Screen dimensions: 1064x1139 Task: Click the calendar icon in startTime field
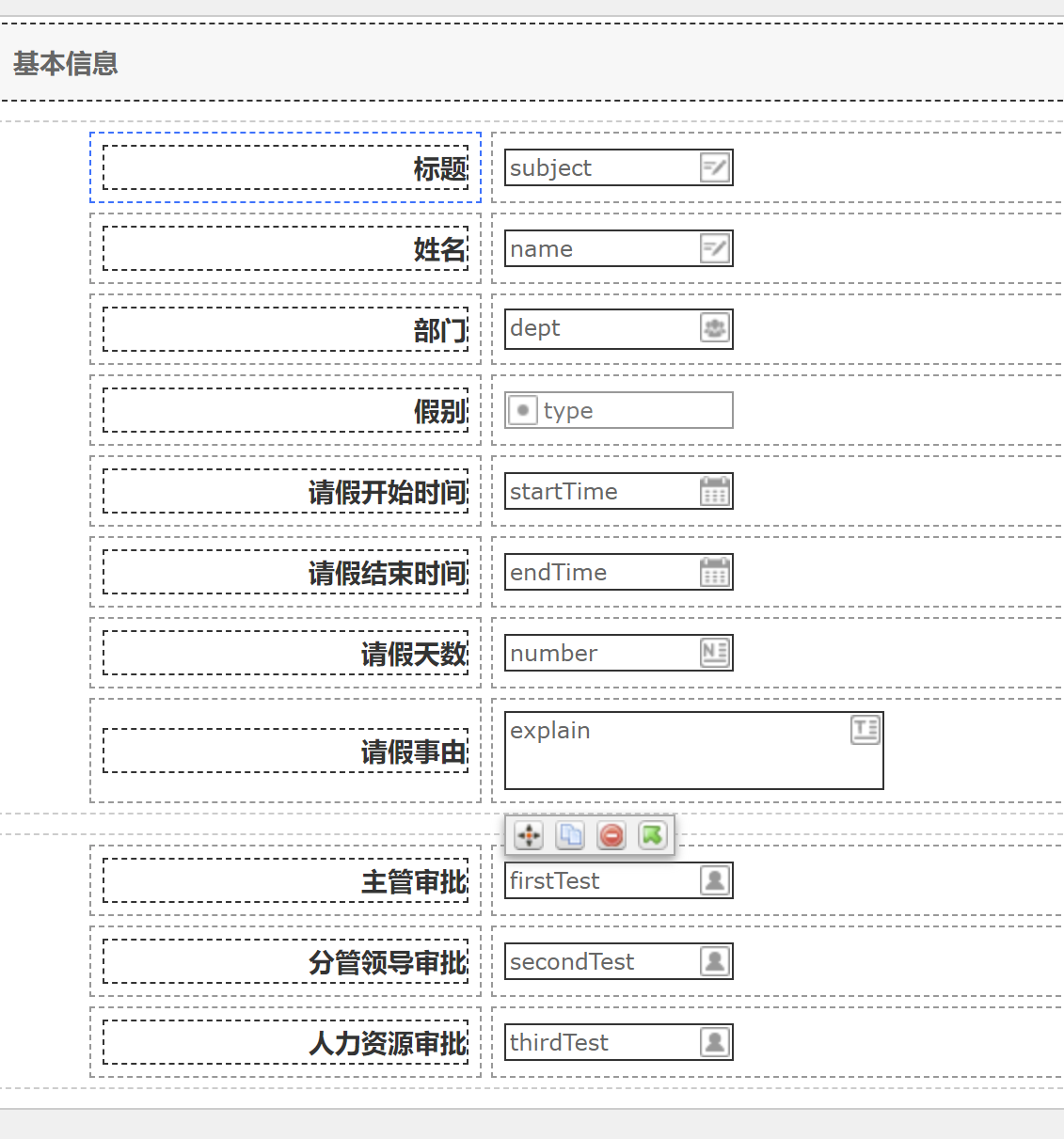pos(715,491)
